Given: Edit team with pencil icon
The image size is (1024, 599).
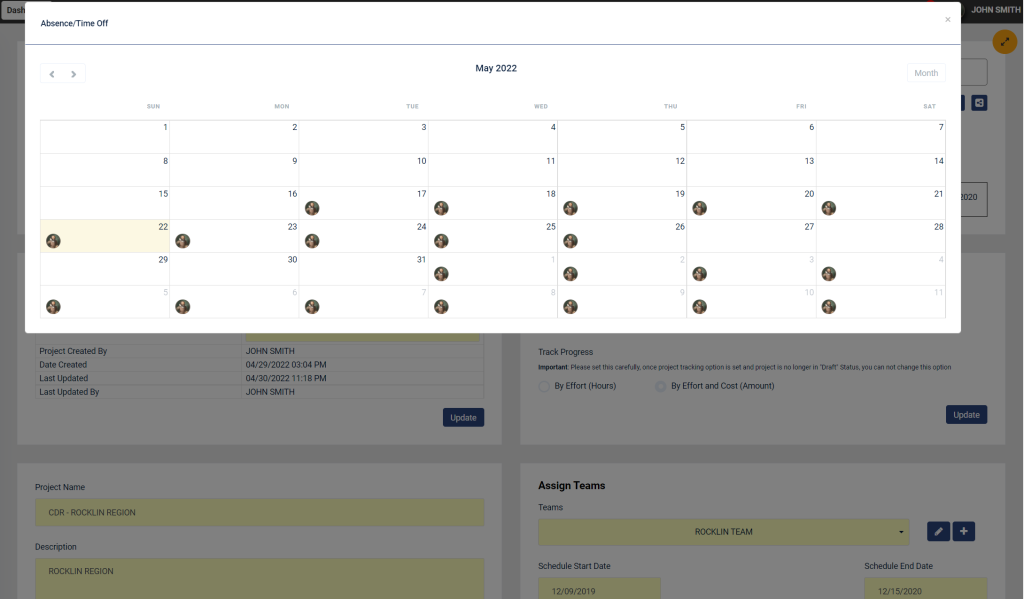Looking at the screenshot, I should coord(938,532).
